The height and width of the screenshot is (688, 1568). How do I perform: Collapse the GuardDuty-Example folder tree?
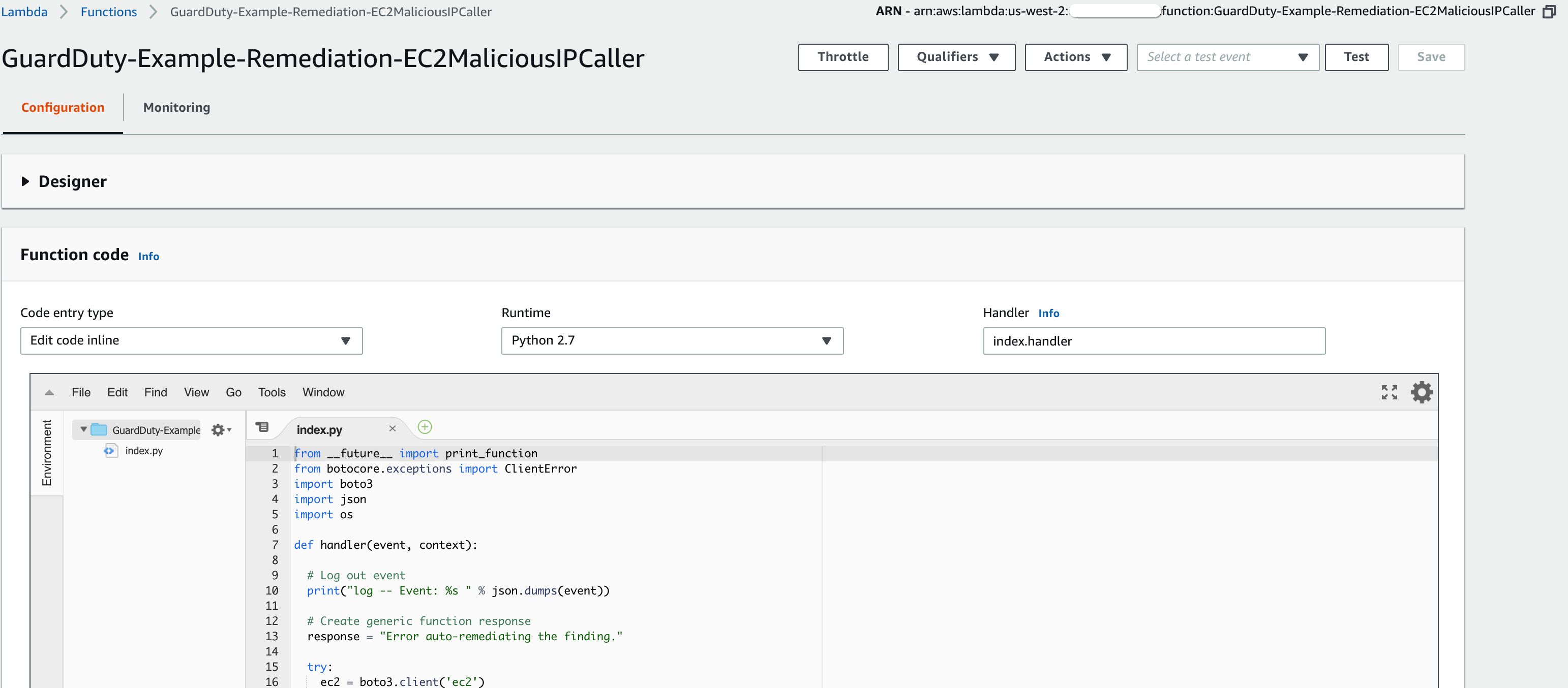point(83,429)
